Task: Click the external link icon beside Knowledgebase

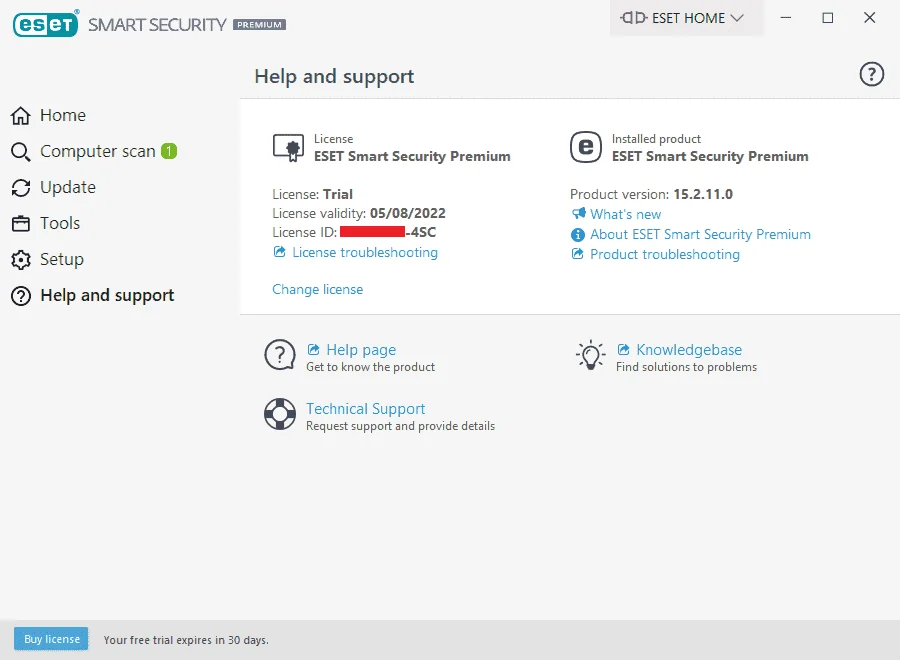Action: pos(623,350)
